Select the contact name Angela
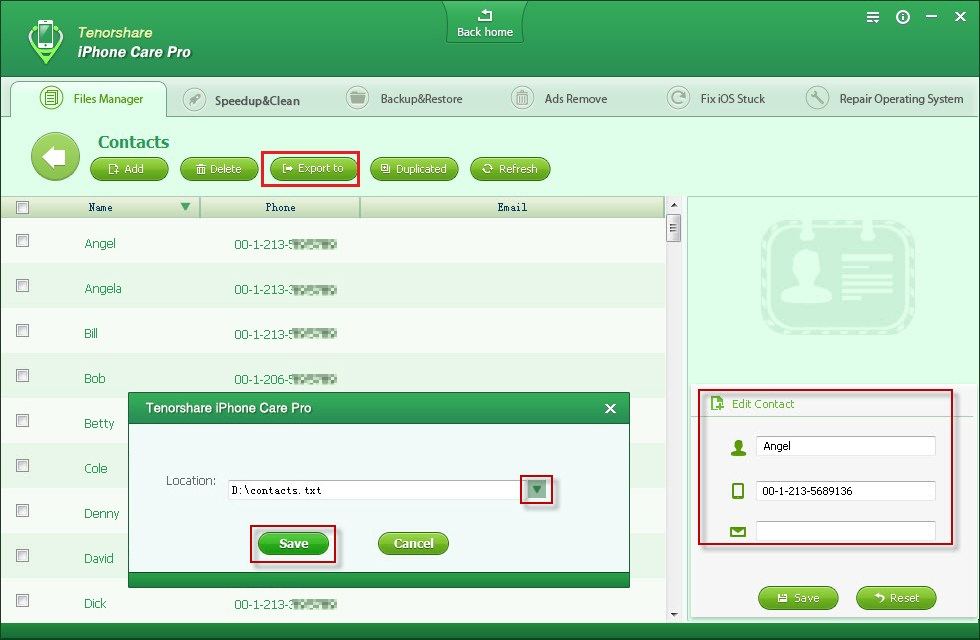This screenshot has width=980, height=640. (x=103, y=289)
